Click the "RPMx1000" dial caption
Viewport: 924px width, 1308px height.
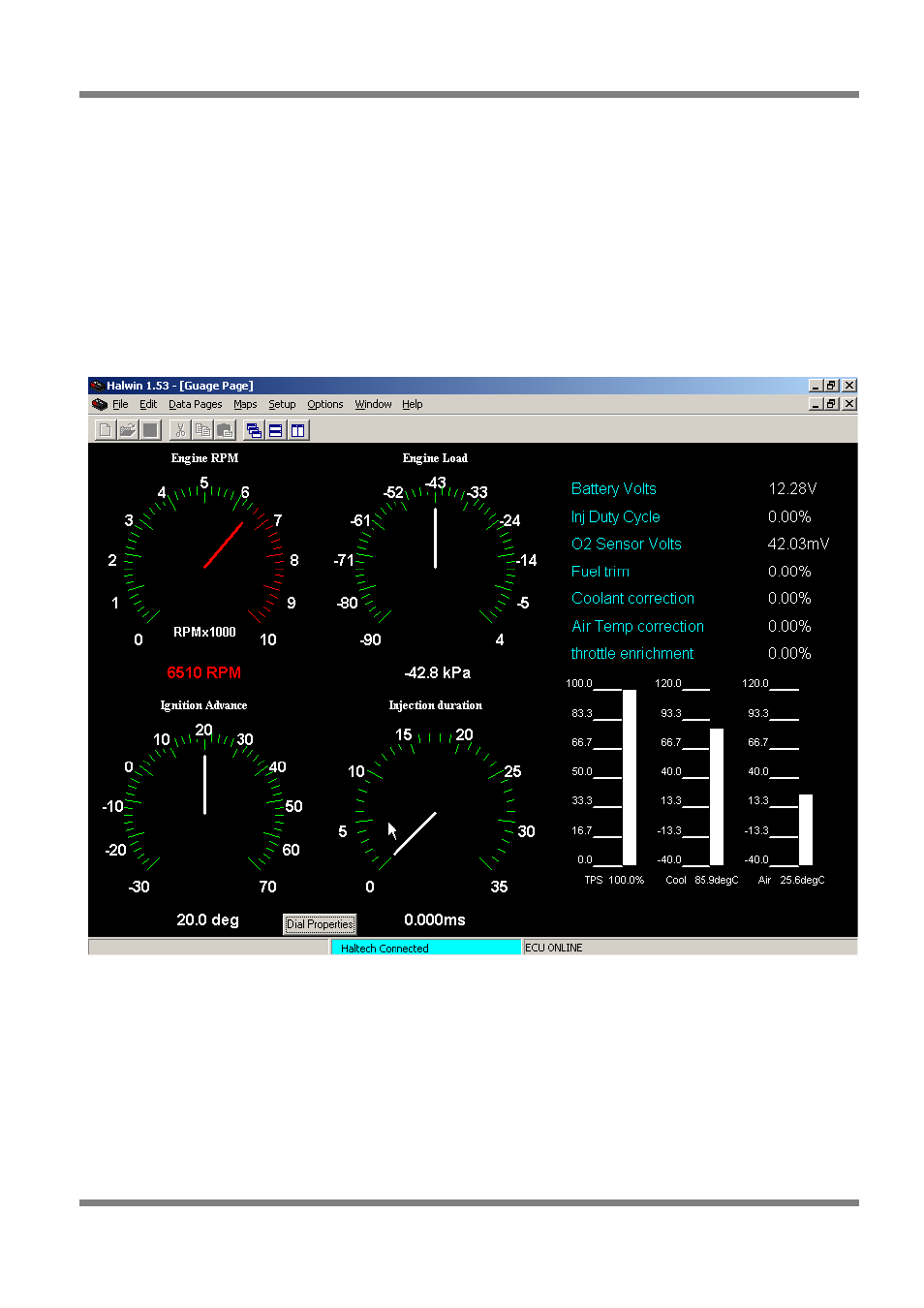pyautogui.click(x=204, y=632)
